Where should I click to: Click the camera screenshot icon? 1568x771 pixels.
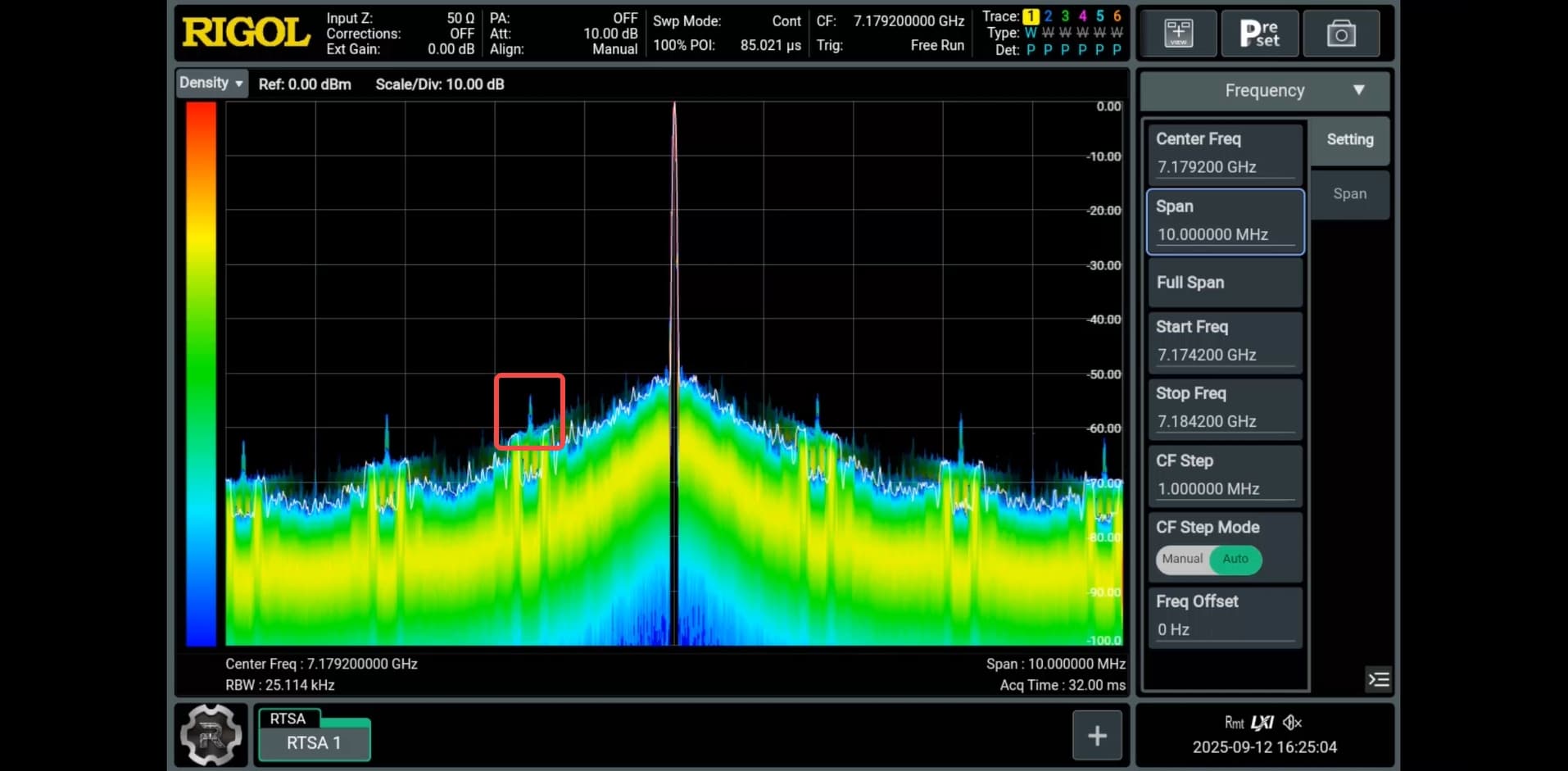(x=1341, y=34)
